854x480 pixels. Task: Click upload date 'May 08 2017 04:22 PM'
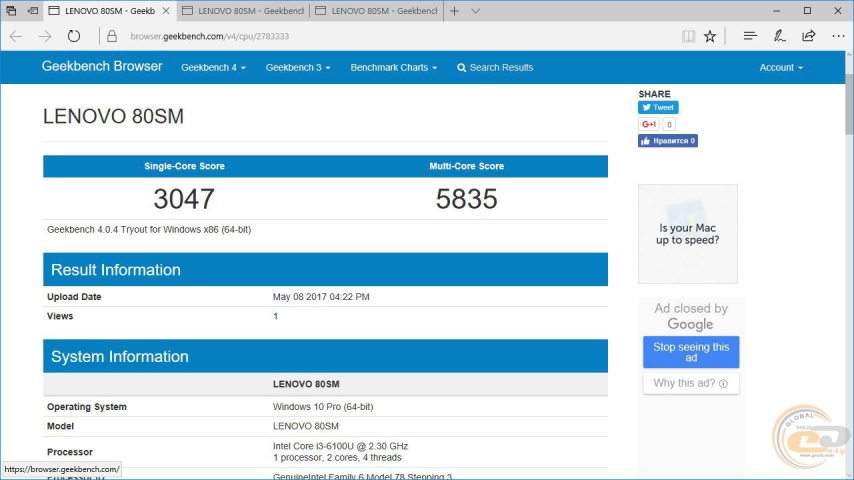(321, 297)
